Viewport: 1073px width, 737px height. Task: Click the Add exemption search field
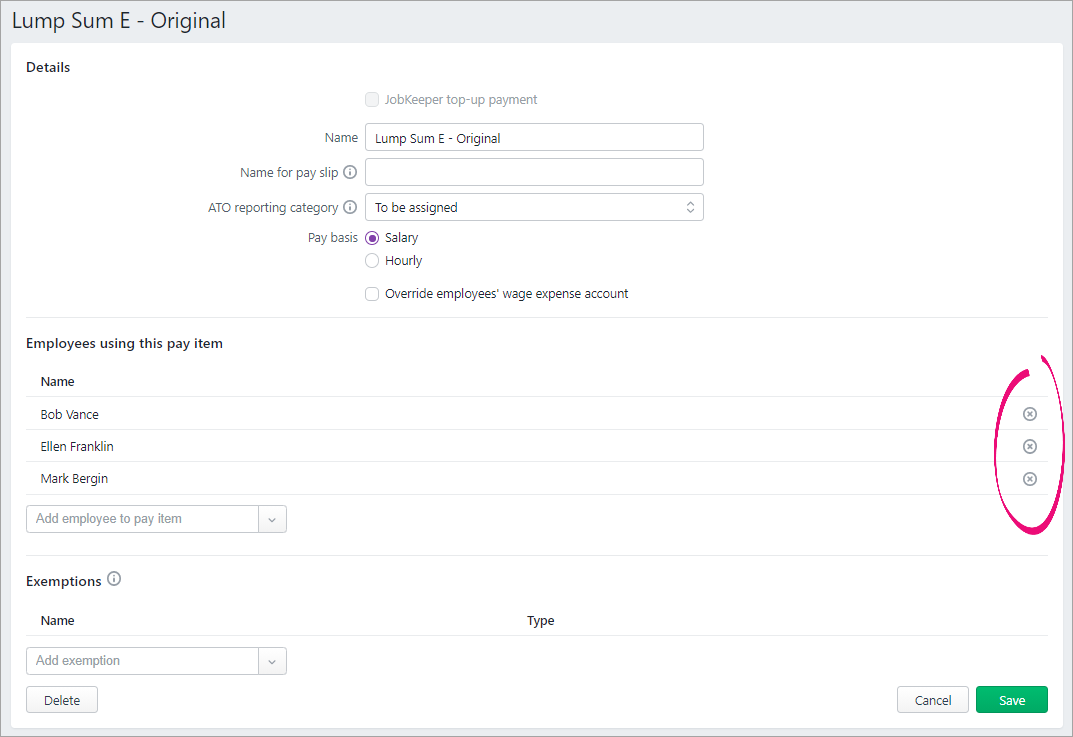(142, 661)
